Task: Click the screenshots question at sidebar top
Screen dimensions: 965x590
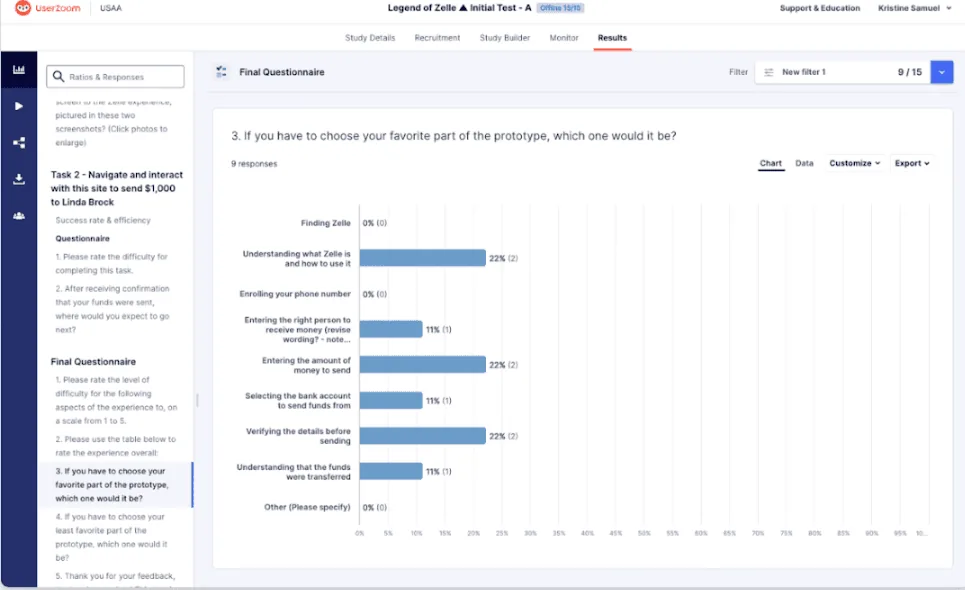Action: 113,122
